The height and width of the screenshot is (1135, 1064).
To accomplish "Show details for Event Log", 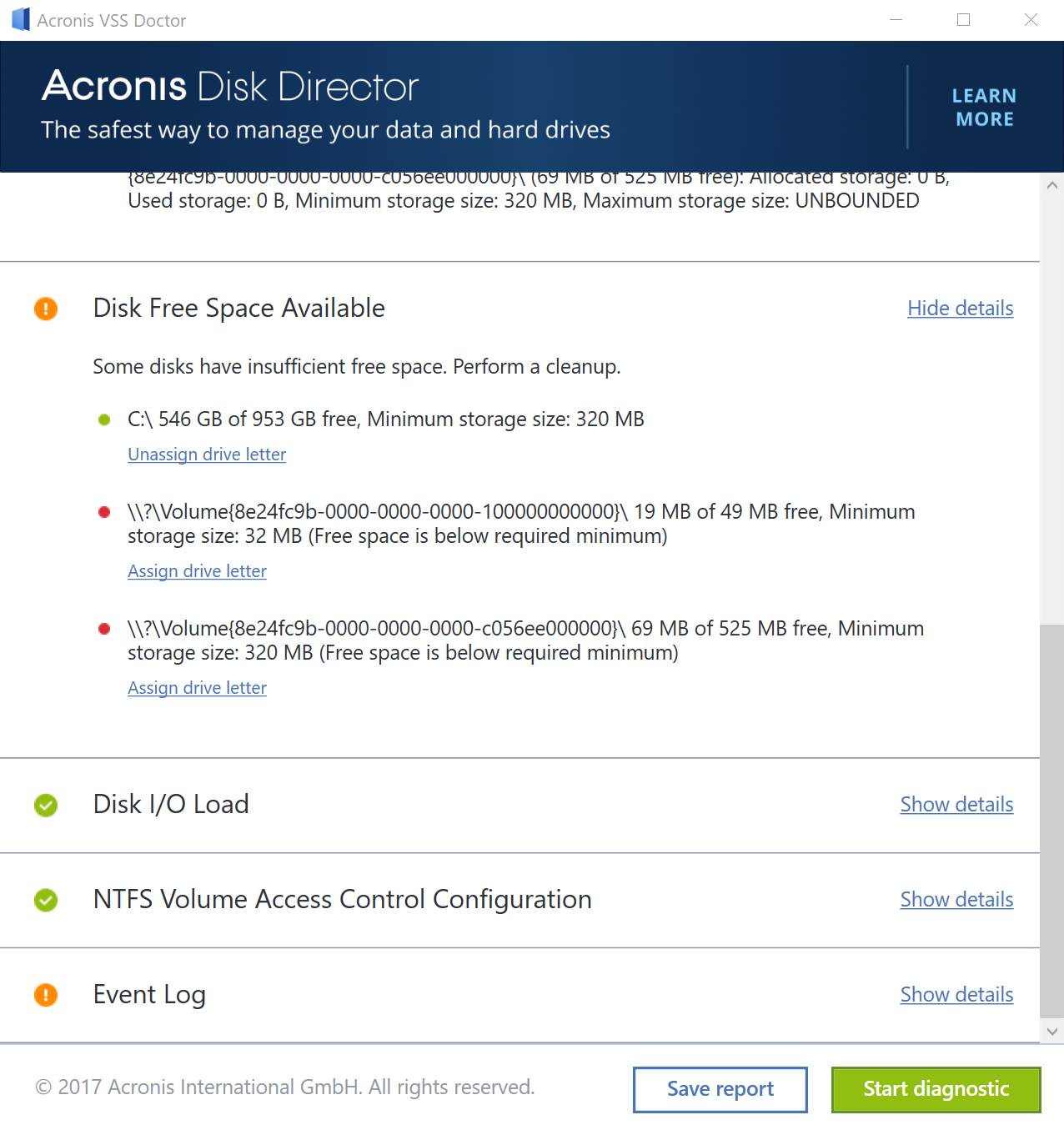I will tap(956, 995).
